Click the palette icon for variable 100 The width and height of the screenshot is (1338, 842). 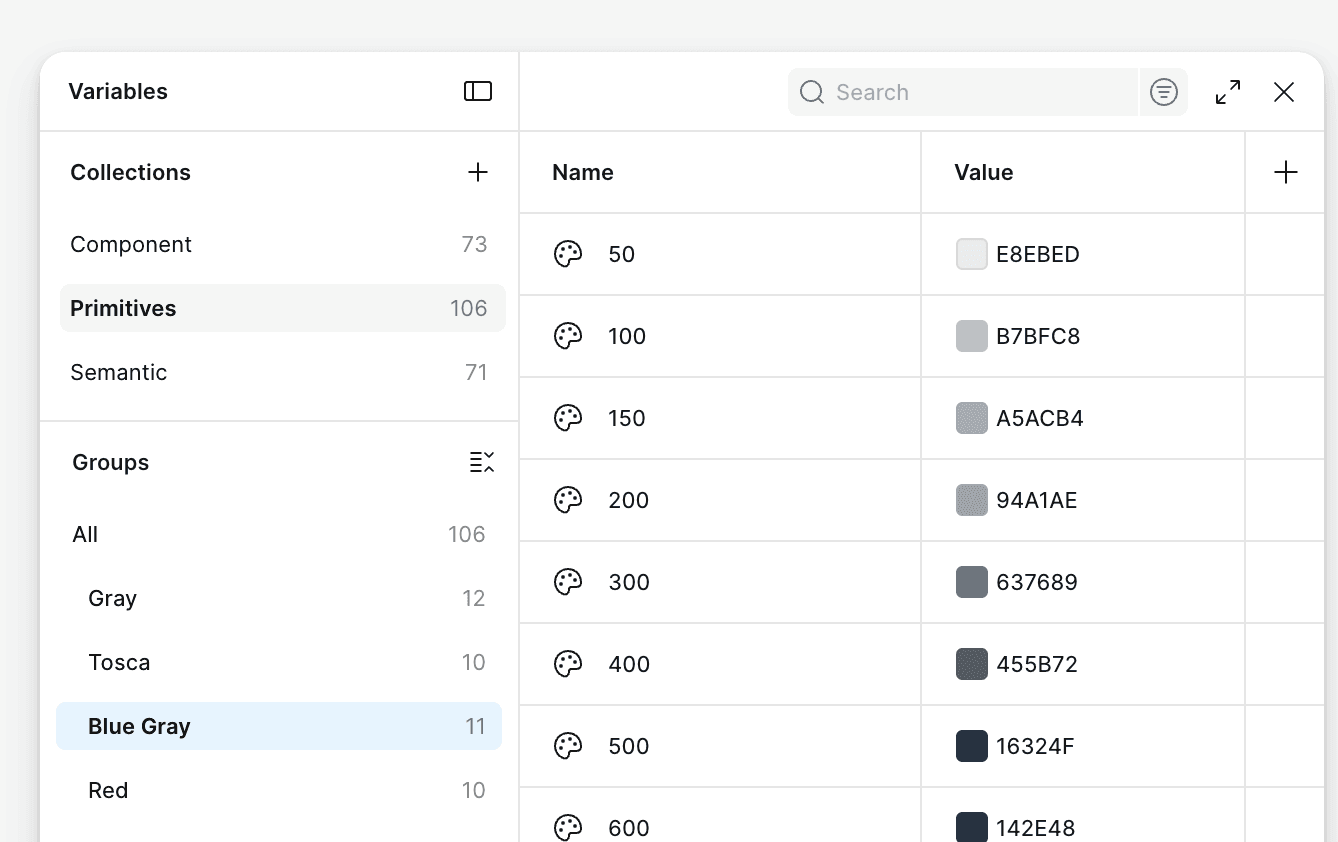pyautogui.click(x=568, y=336)
